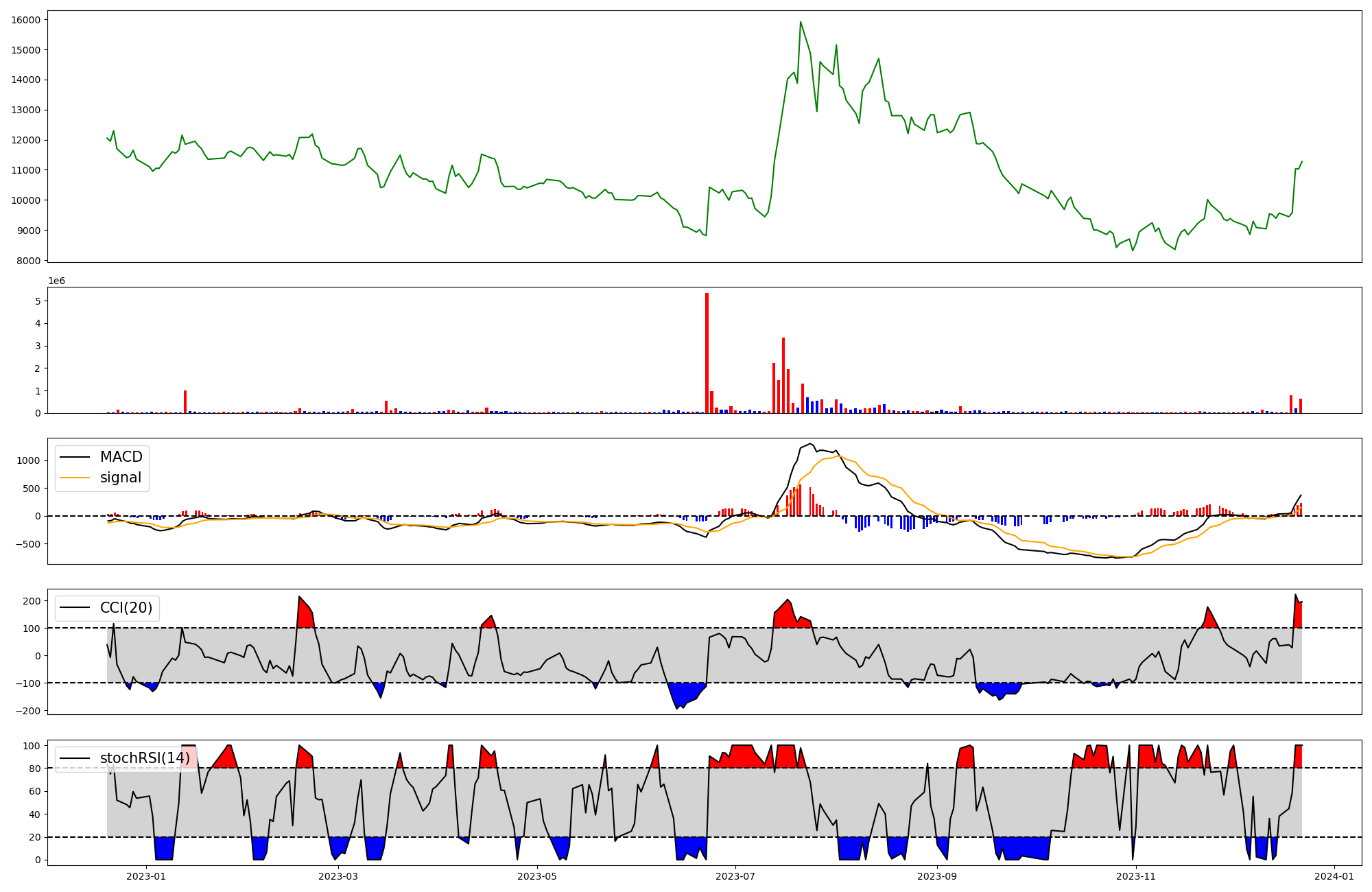Click the MACD legend label
The height and width of the screenshot is (892, 1372).
pyautogui.click(x=121, y=457)
